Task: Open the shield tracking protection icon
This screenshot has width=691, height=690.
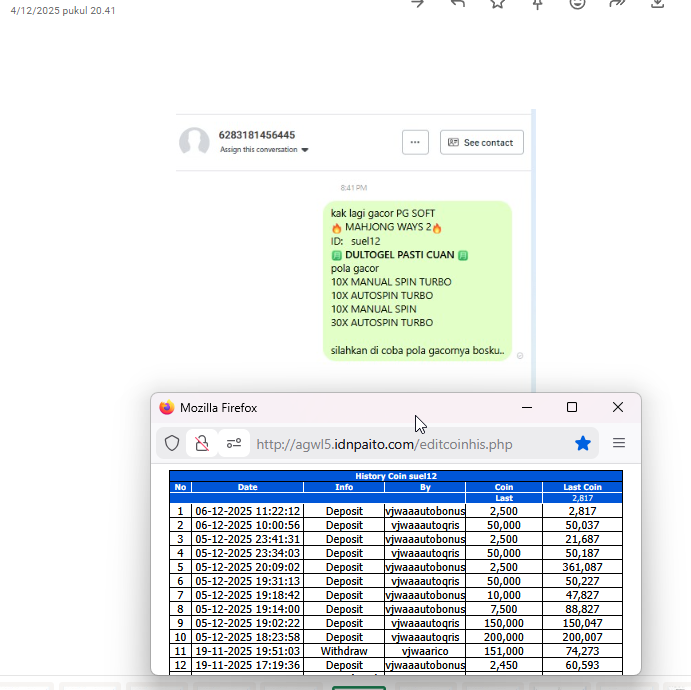Action: (172, 443)
